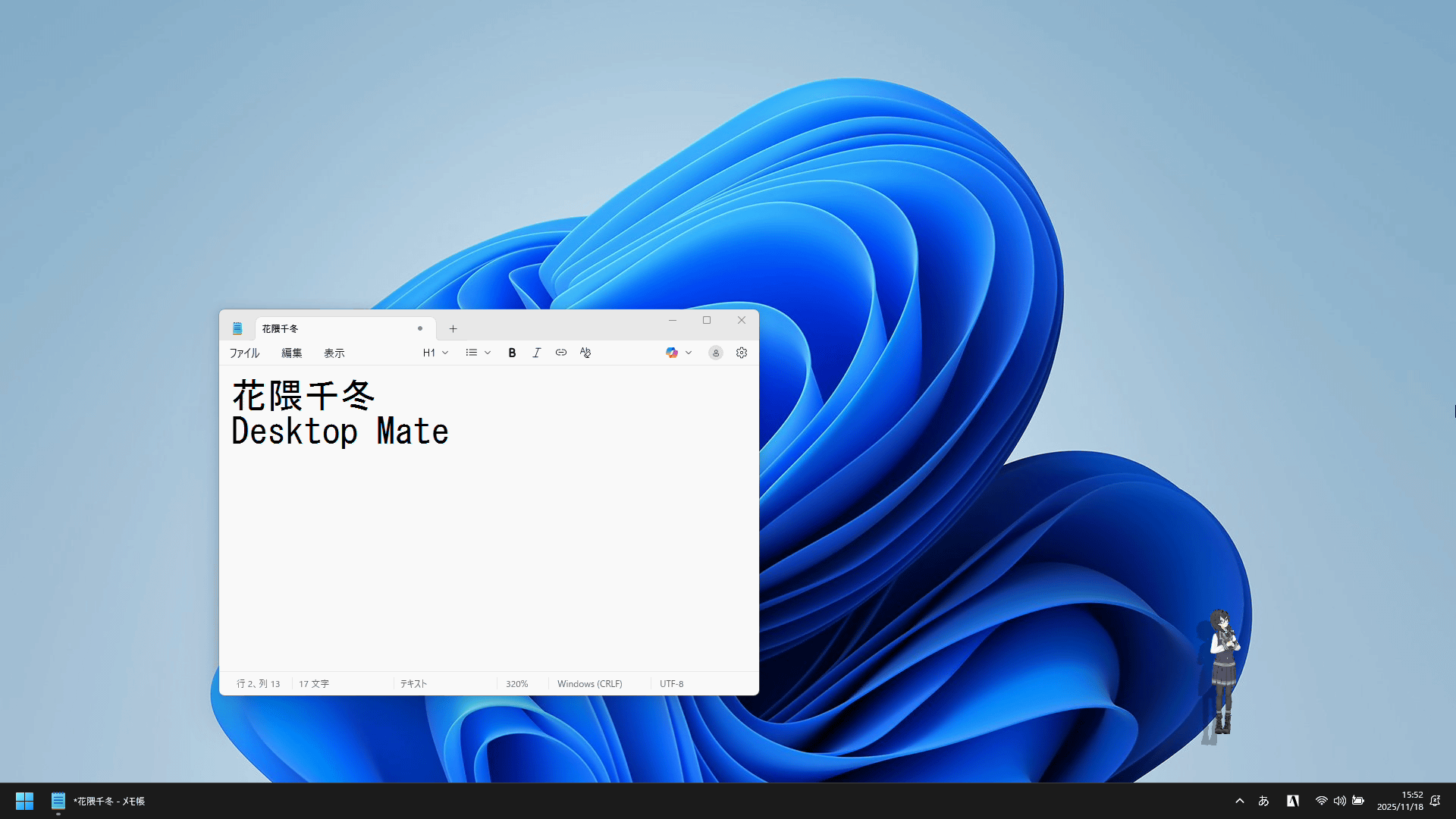Click the Notepad app icon in title bar
The width and height of the screenshot is (1456, 819).
(x=237, y=328)
